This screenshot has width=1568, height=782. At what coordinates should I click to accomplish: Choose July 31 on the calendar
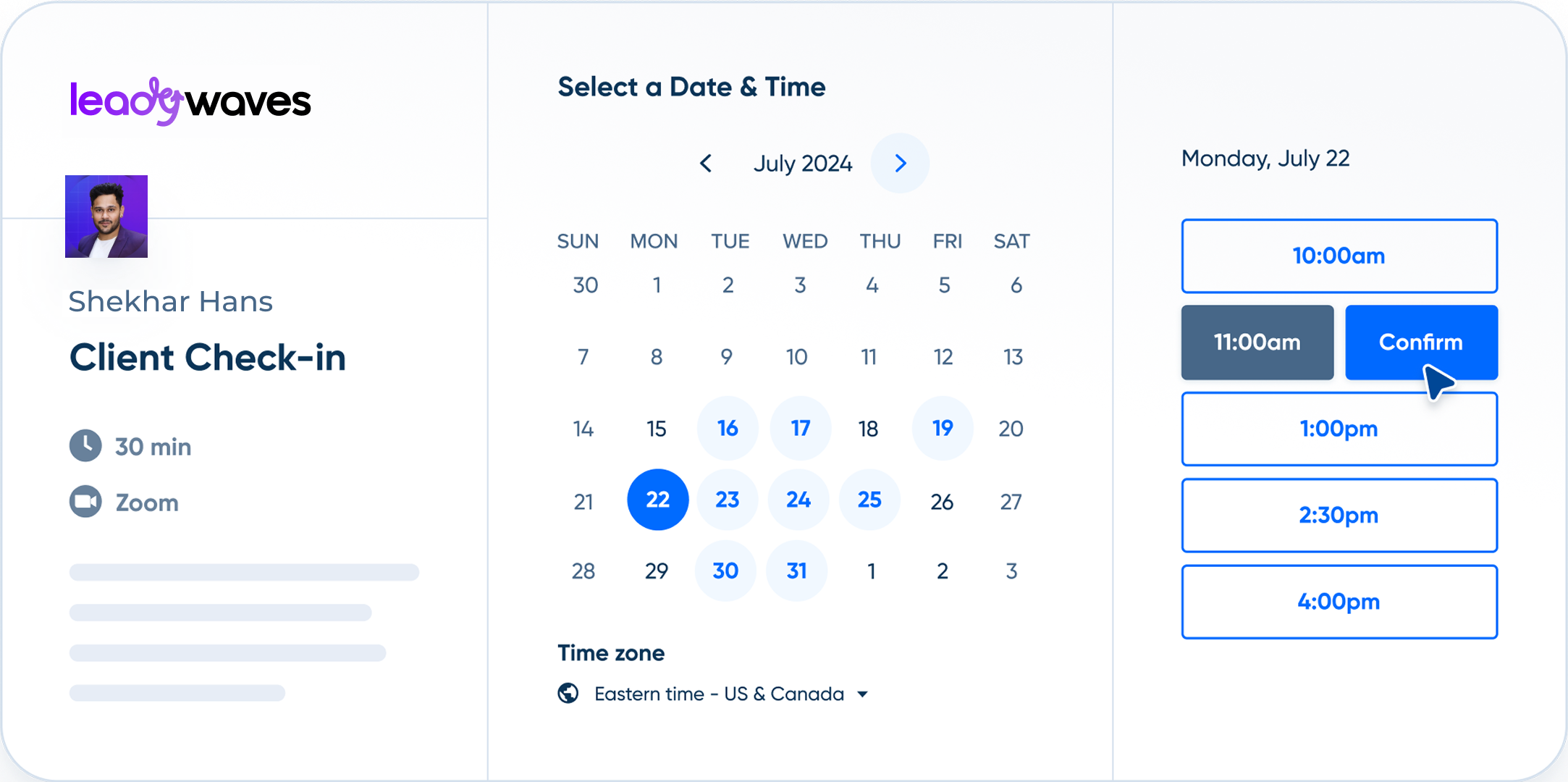pos(797,571)
